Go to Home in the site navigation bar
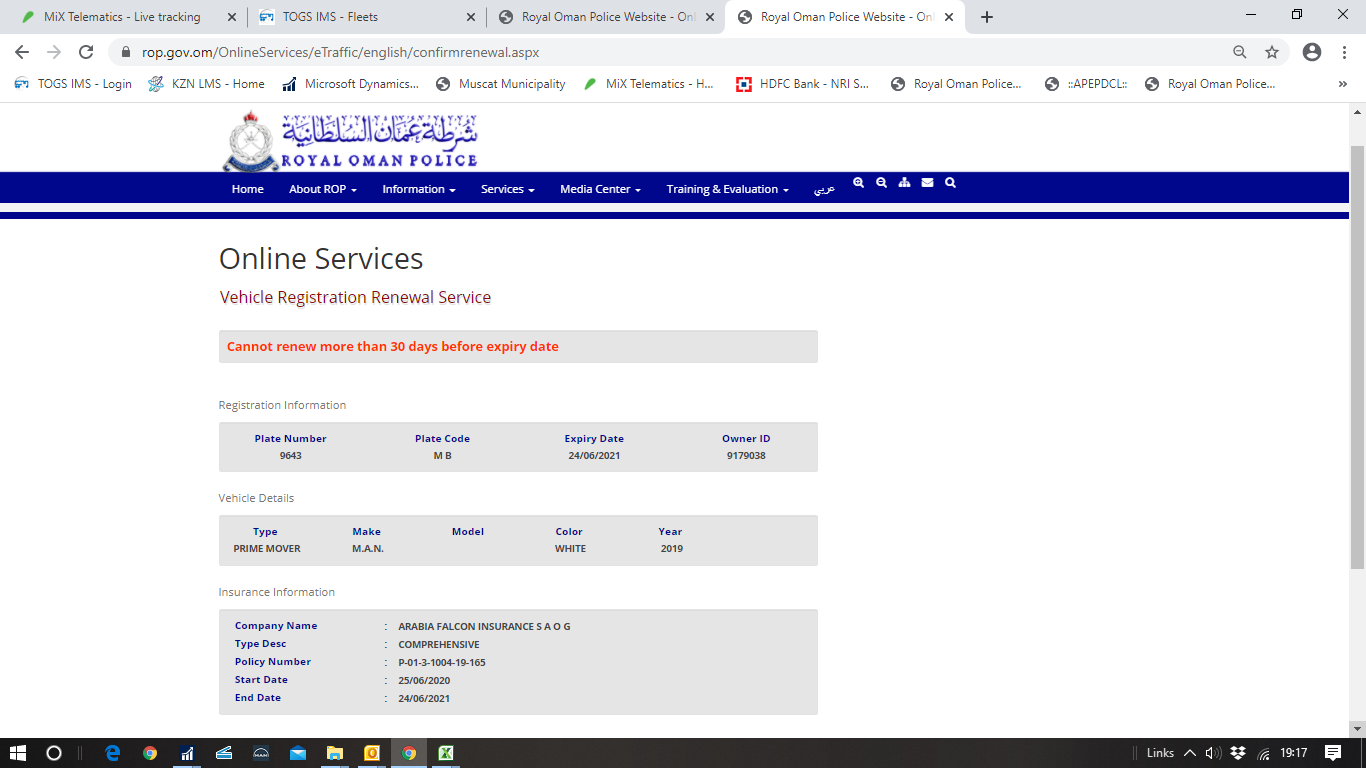This screenshot has width=1366, height=768. 248,189
